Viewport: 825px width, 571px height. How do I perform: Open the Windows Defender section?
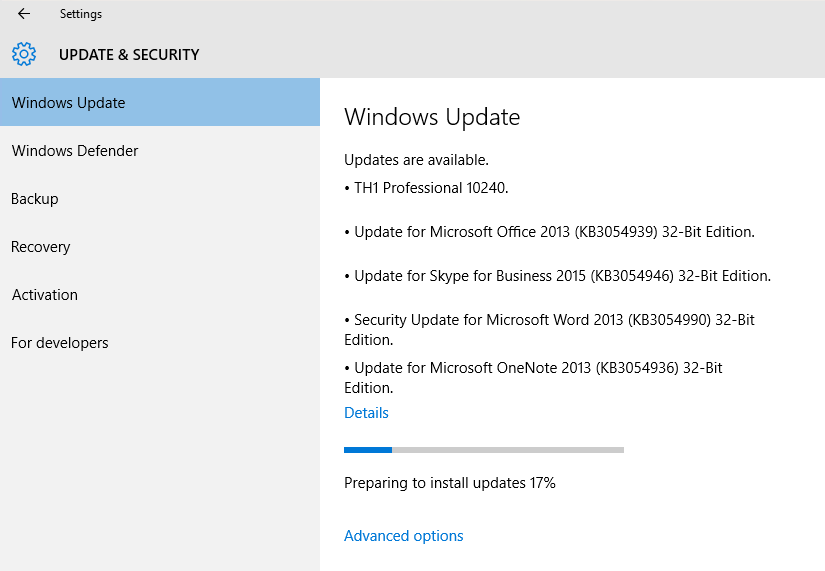coord(160,151)
